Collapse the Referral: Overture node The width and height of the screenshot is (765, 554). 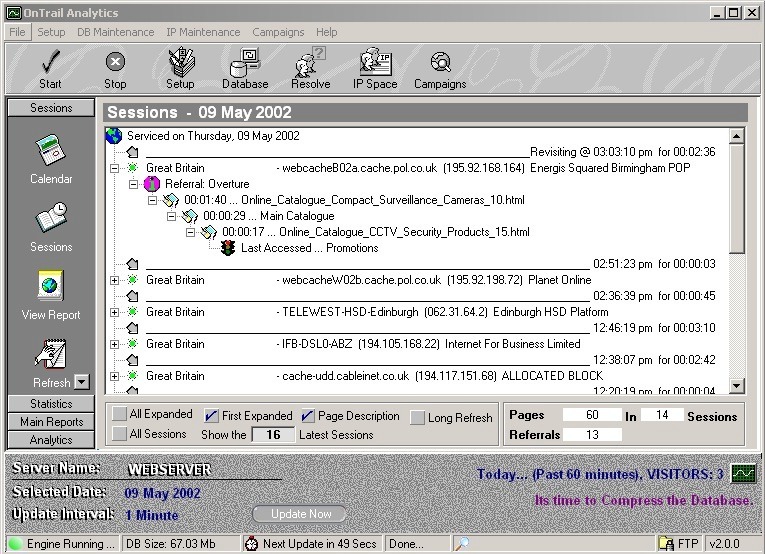click(133, 184)
